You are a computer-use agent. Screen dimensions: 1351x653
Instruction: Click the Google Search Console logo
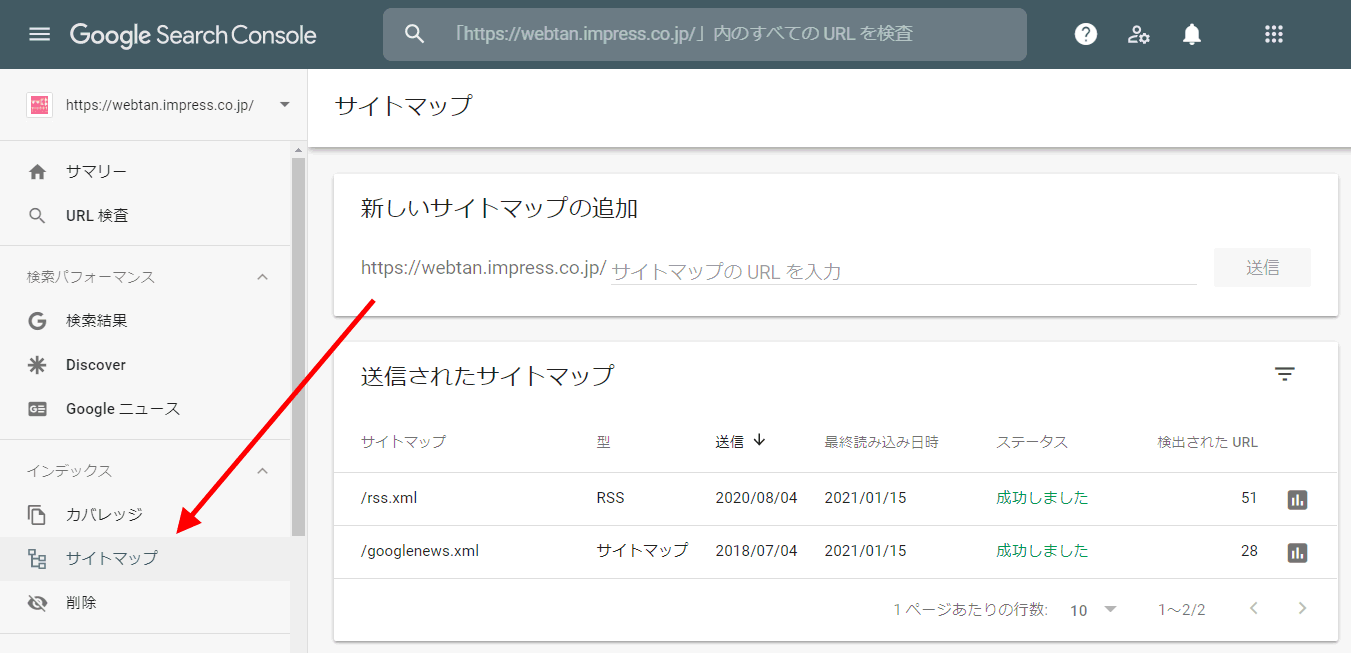(x=193, y=35)
